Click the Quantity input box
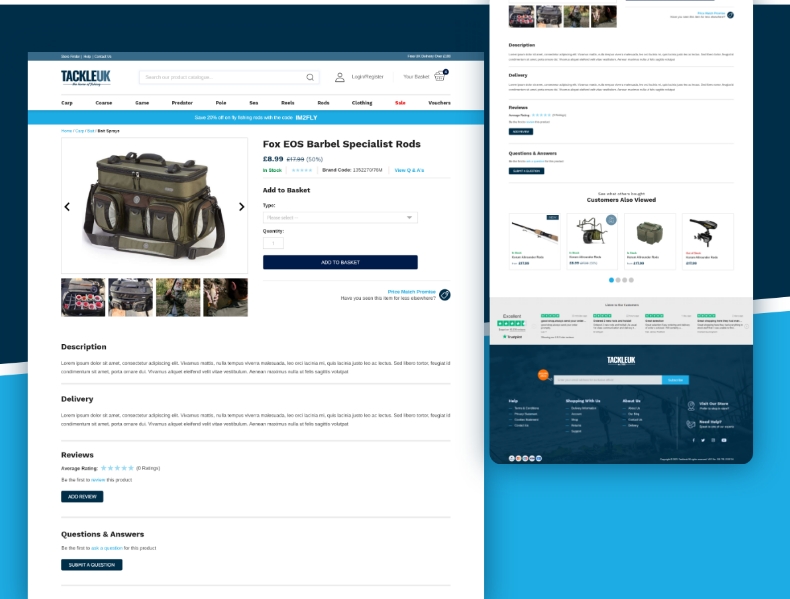Viewport: 790px width, 599px height. [273, 243]
